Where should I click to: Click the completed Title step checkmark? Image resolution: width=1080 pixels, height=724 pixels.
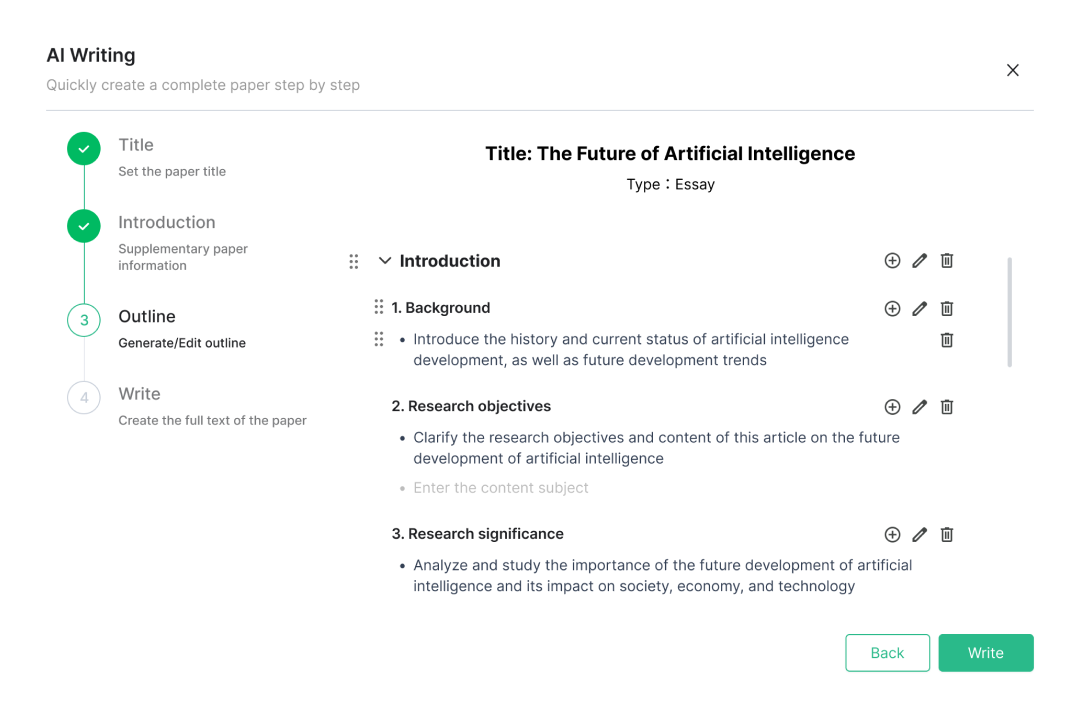(83, 148)
